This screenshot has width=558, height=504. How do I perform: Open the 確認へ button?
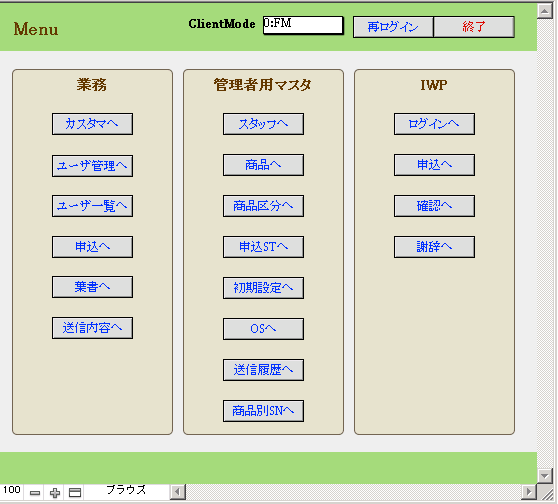point(434,206)
